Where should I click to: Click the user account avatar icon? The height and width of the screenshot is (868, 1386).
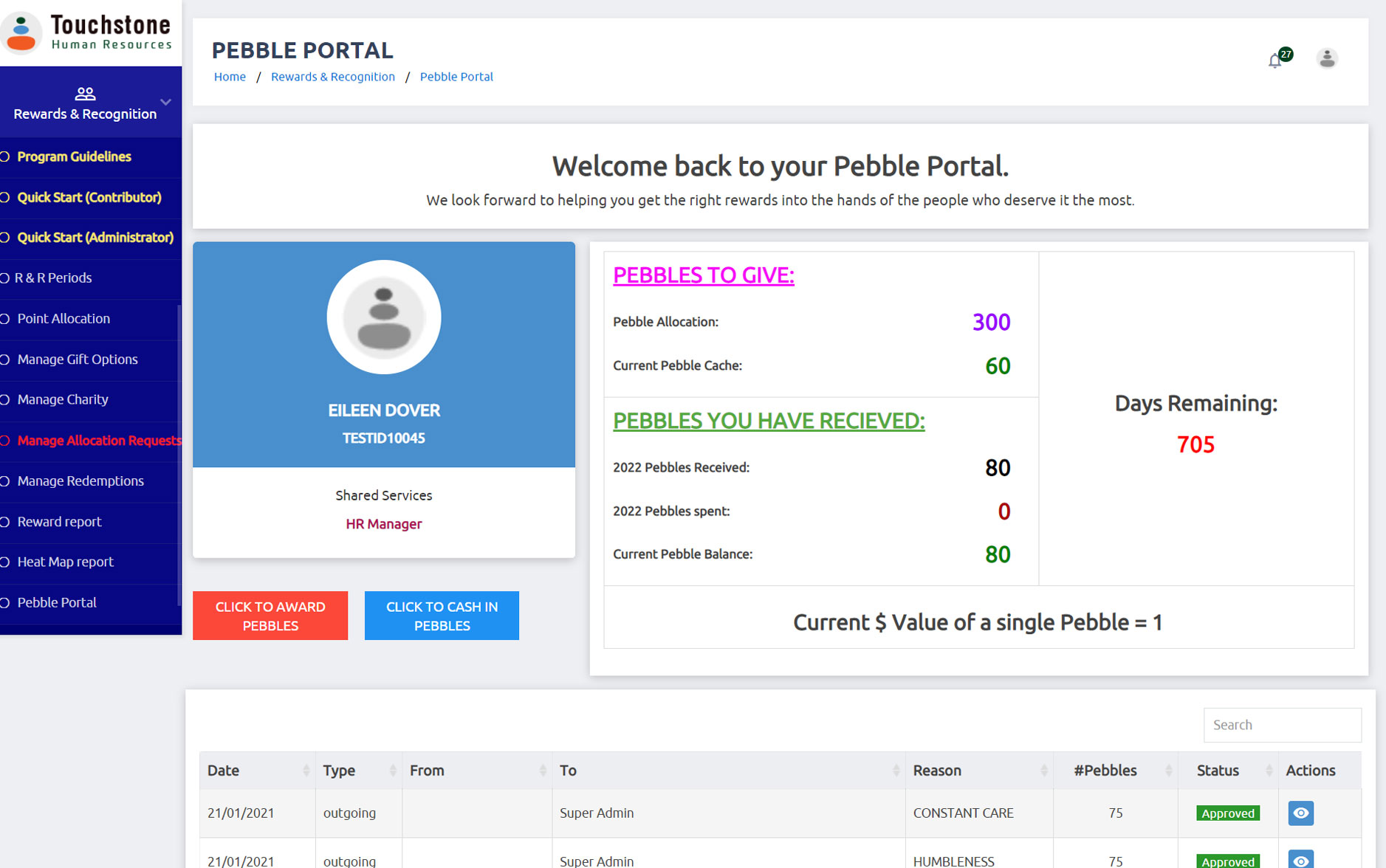pos(1326,58)
